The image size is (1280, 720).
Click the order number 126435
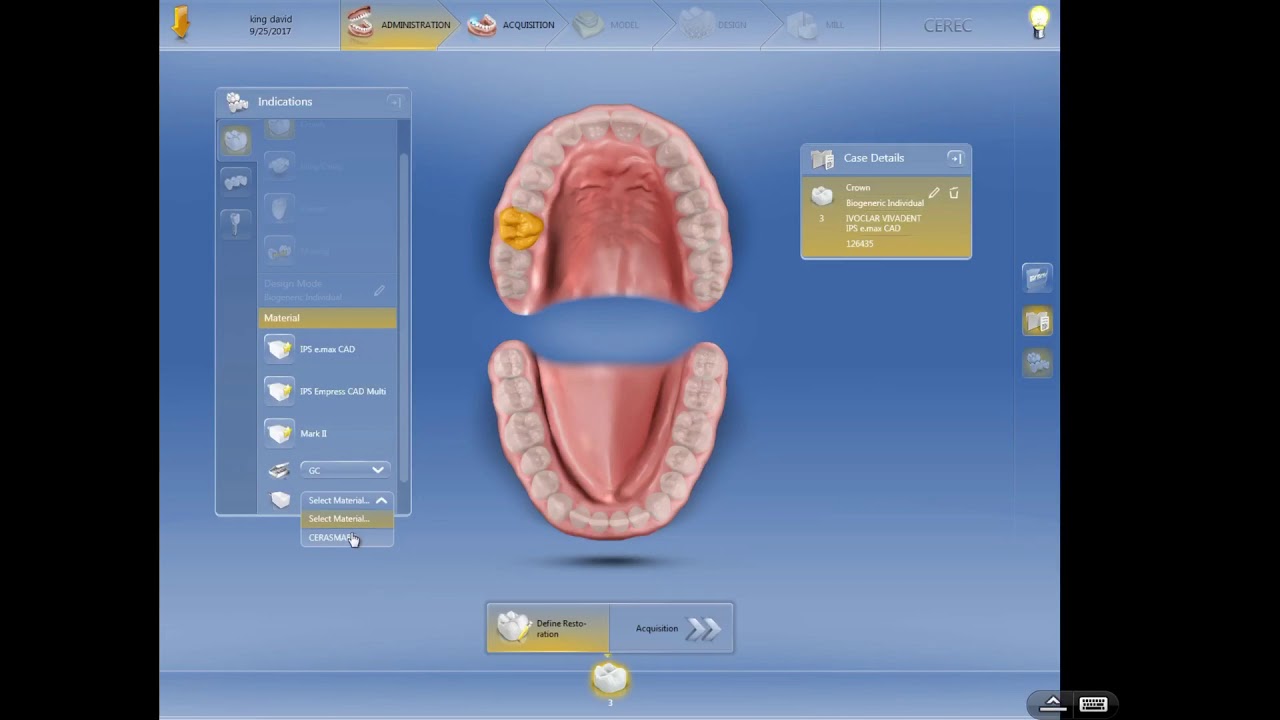[x=860, y=244]
